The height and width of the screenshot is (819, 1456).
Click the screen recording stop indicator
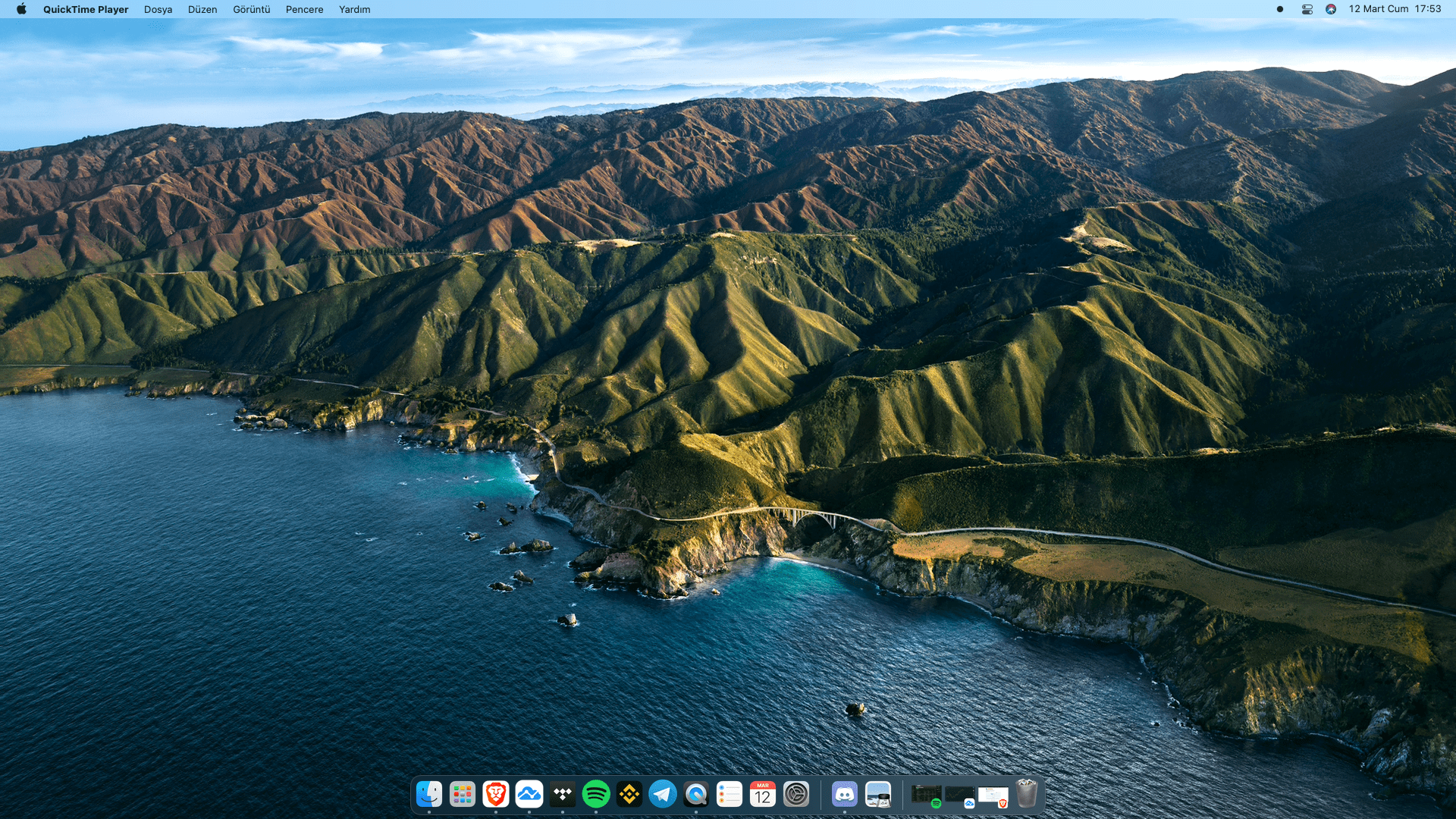pos(1280,9)
